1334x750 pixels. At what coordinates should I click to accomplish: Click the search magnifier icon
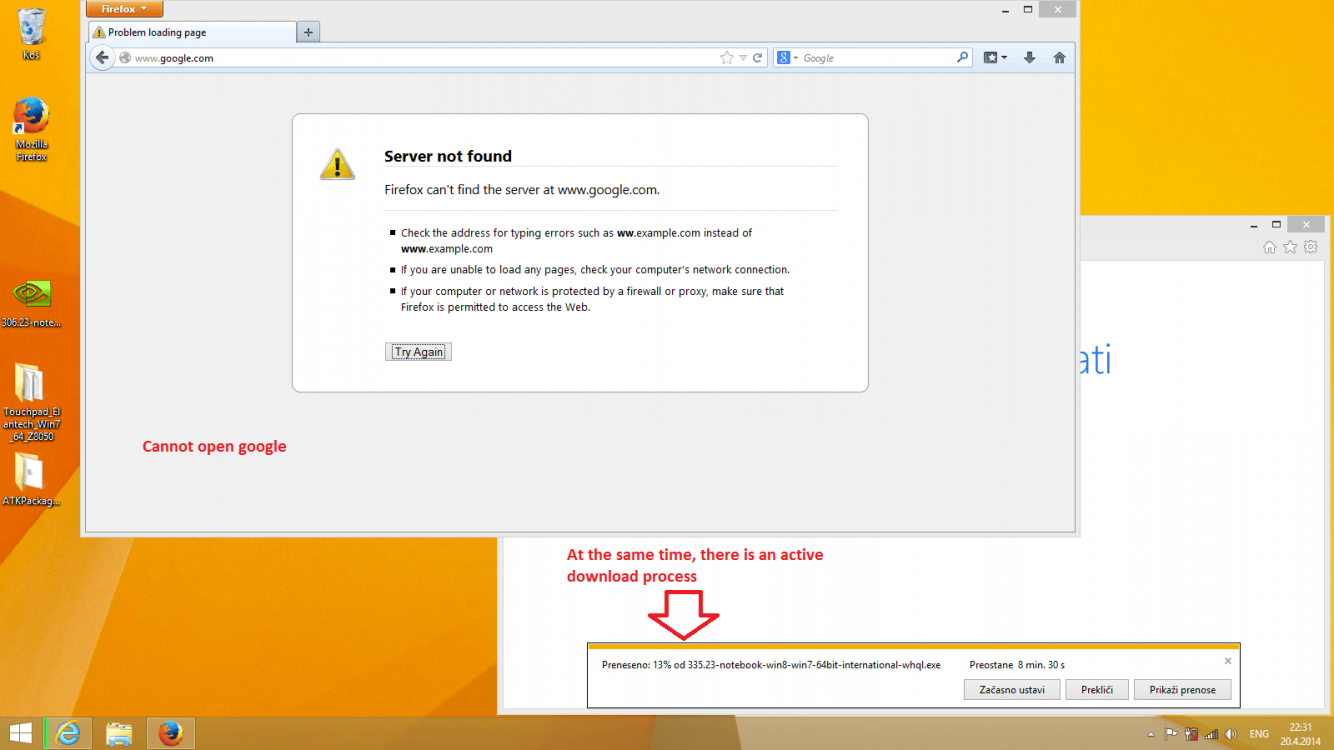pos(962,58)
